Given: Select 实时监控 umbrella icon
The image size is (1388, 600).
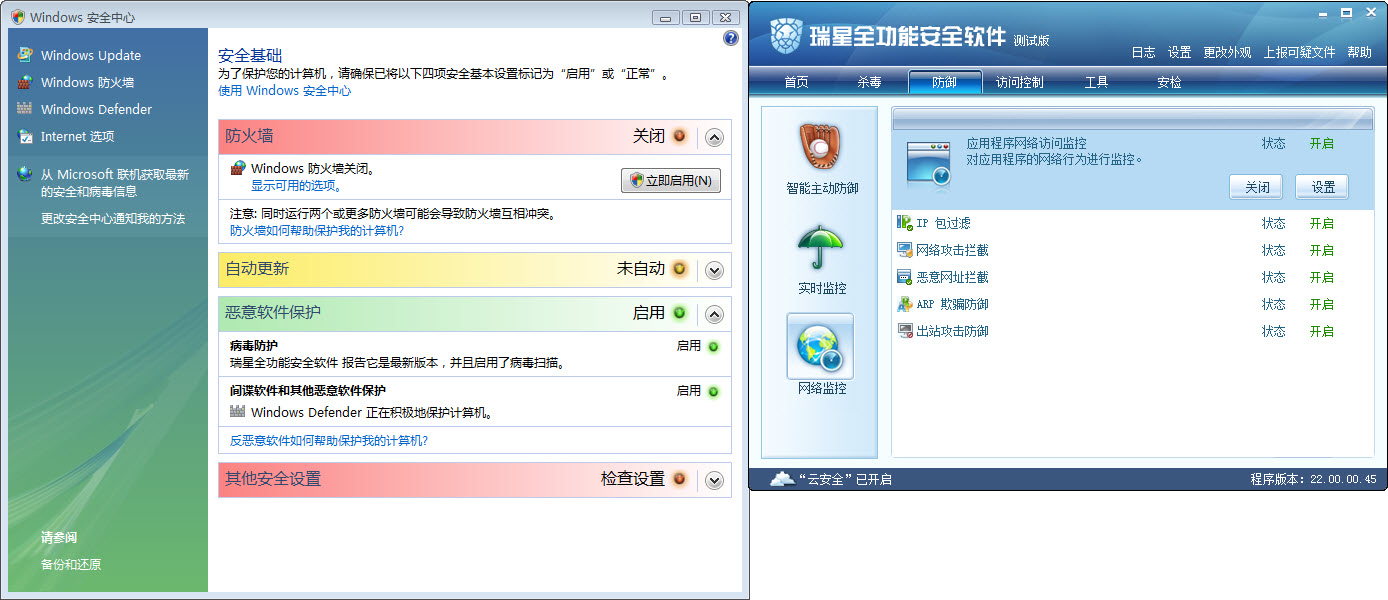Looking at the screenshot, I should pyautogui.click(x=821, y=247).
